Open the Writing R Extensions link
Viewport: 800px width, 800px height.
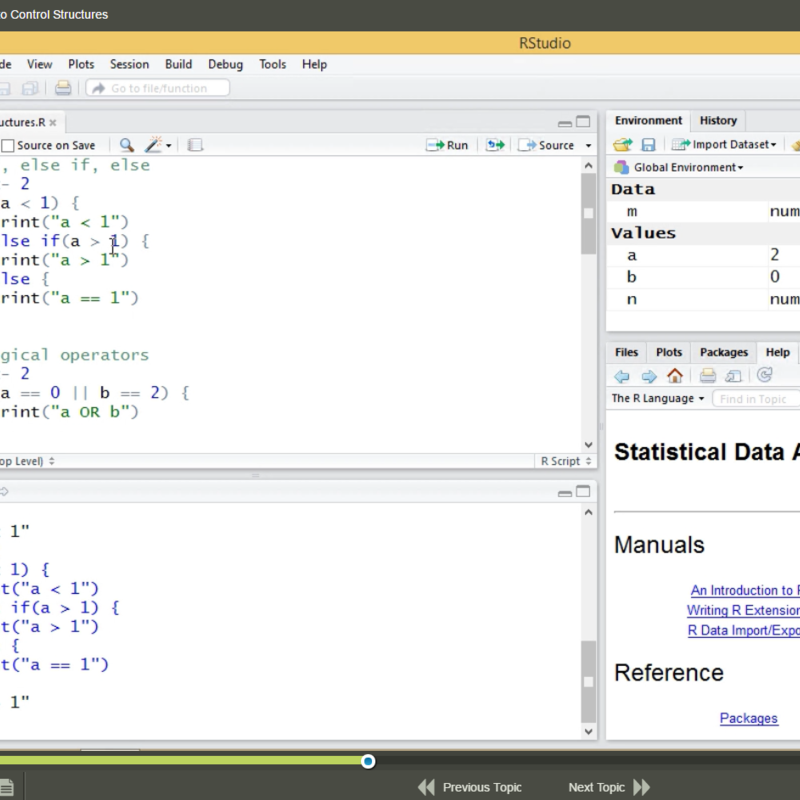coord(743,610)
